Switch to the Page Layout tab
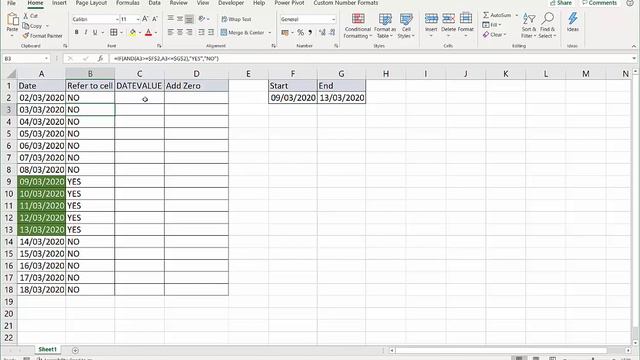 [x=91, y=3]
